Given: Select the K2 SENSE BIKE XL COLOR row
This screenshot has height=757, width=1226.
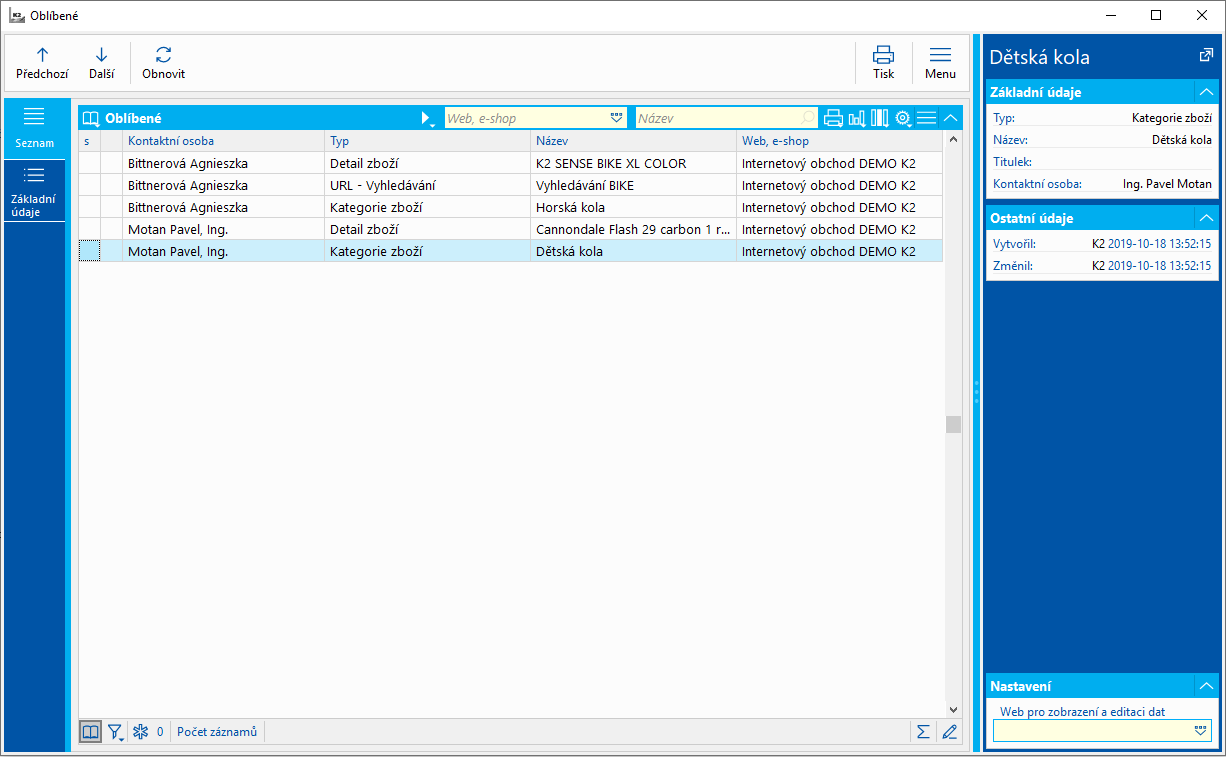Looking at the screenshot, I should click(x=510, y=163).
